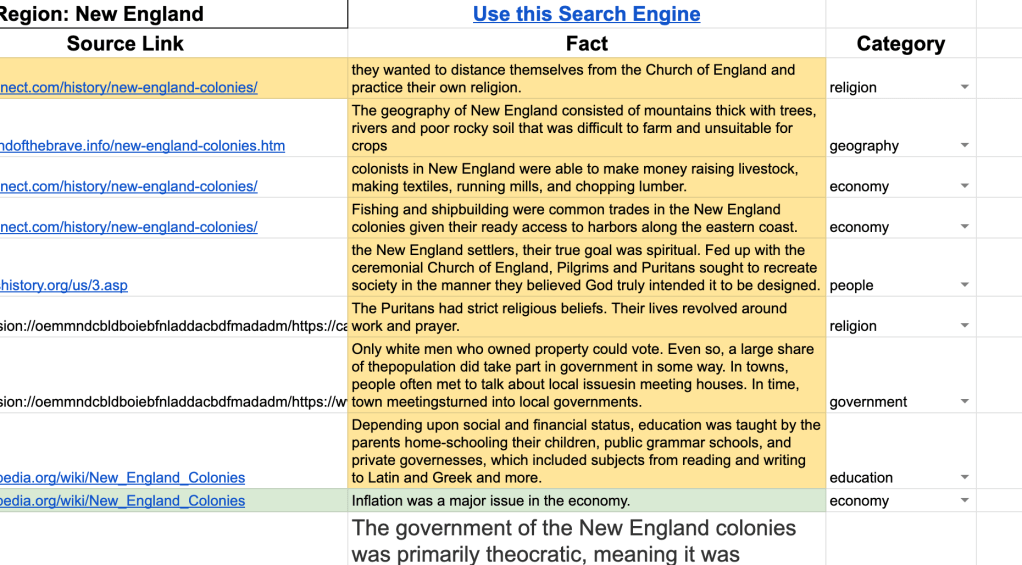Select the "Source Link" header cell
1022x565 pixels.
[x=125, y=44]
